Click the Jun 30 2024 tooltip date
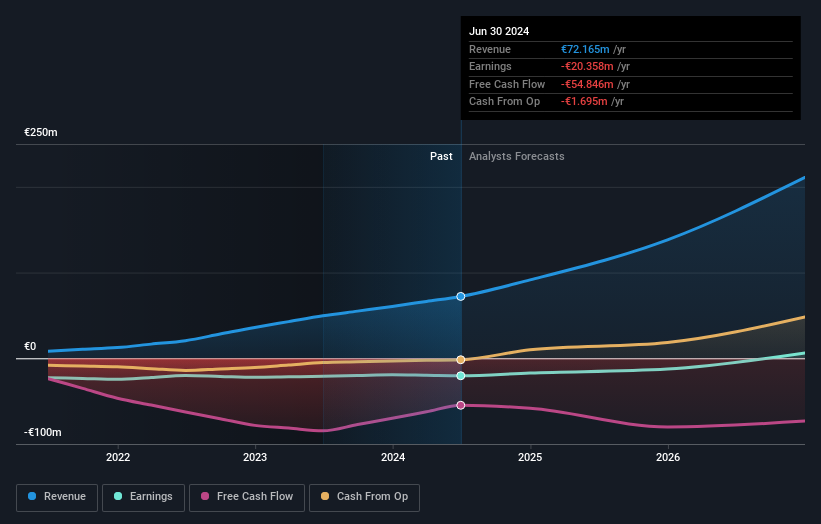Viewport: 821px width, 524px height. tap(499, 31)
